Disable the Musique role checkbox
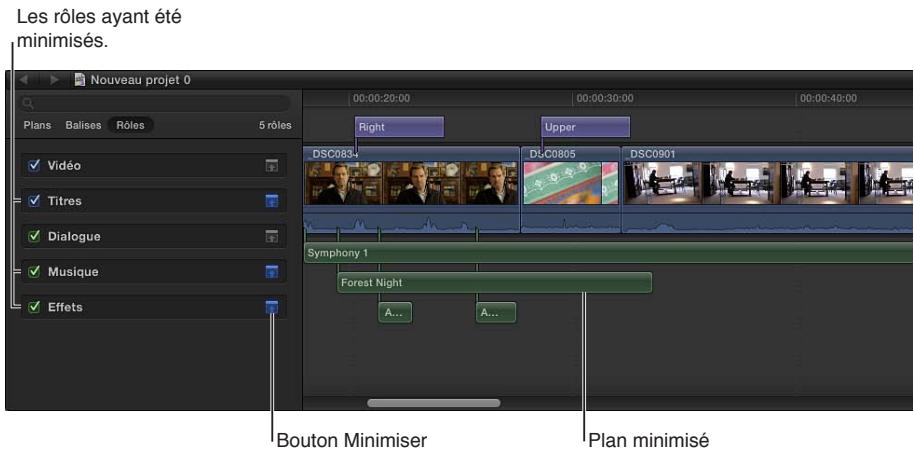 34,272
